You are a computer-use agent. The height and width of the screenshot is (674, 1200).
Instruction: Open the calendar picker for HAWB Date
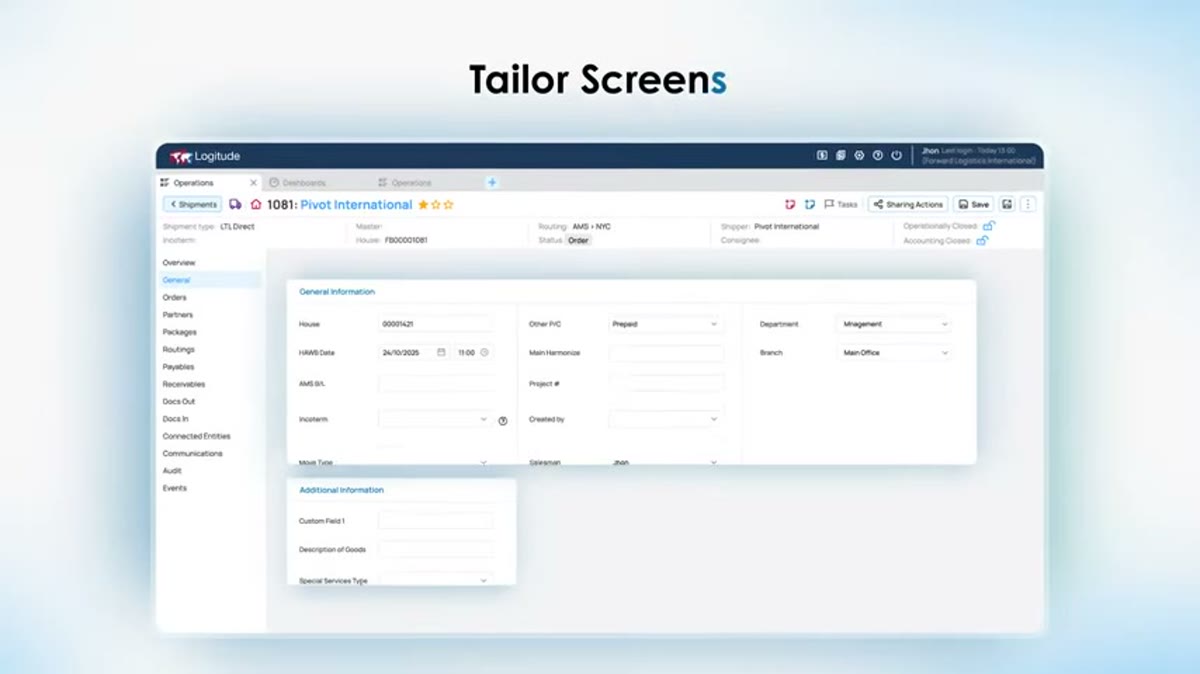(x=441, y=353)
